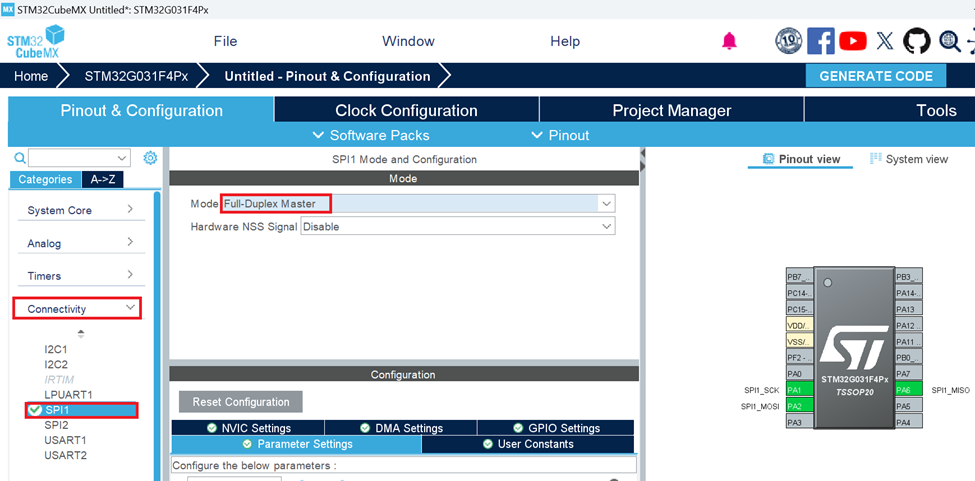Expand the Timers category
The image size is (975, 481).
coord(80,275)
